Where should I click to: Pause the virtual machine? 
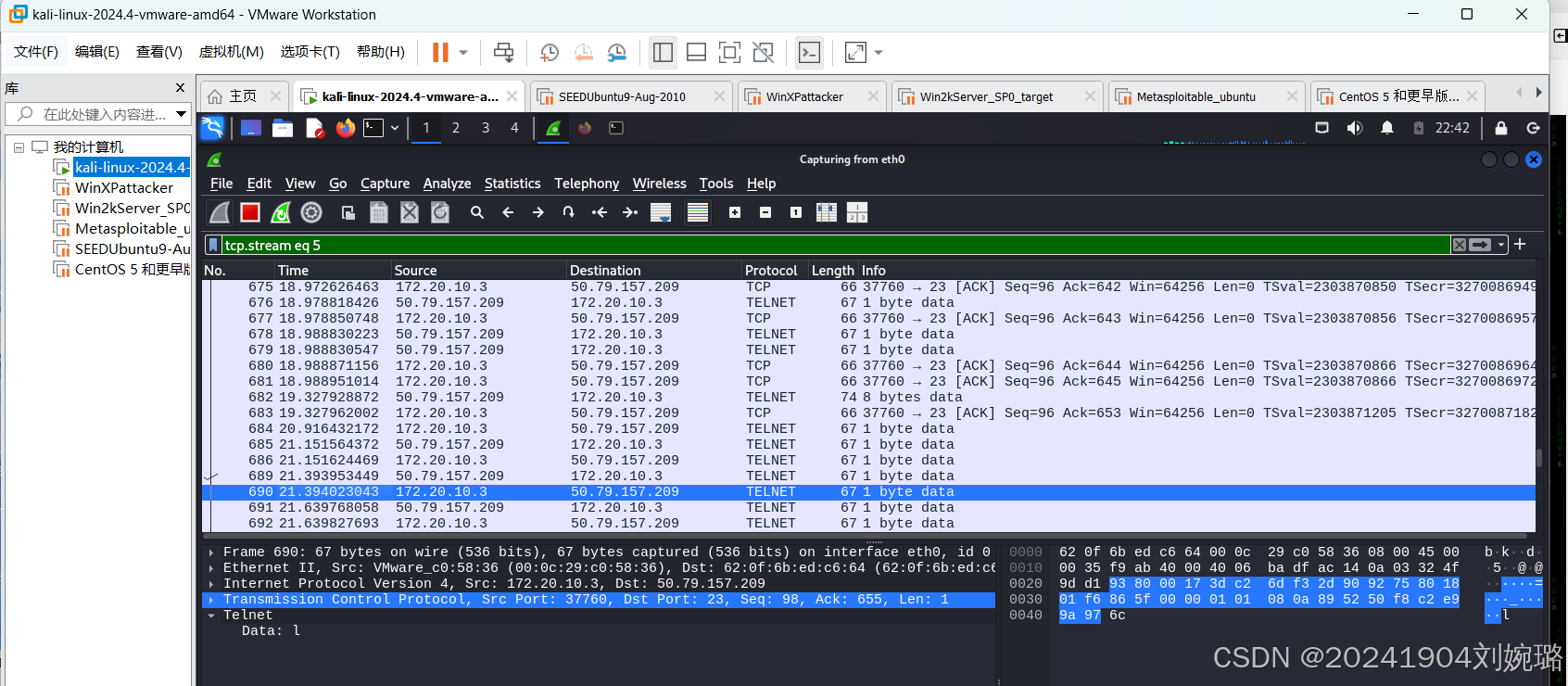point(440,53)
